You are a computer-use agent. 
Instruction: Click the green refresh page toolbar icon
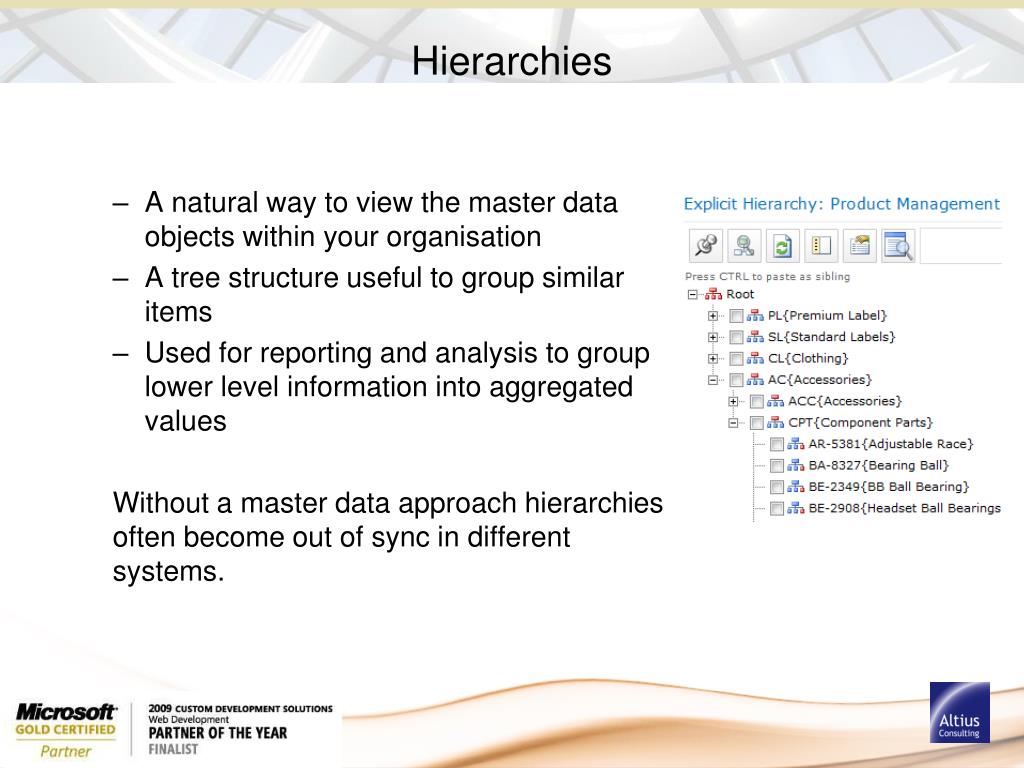pyautogui.click(x=782, y=246)
